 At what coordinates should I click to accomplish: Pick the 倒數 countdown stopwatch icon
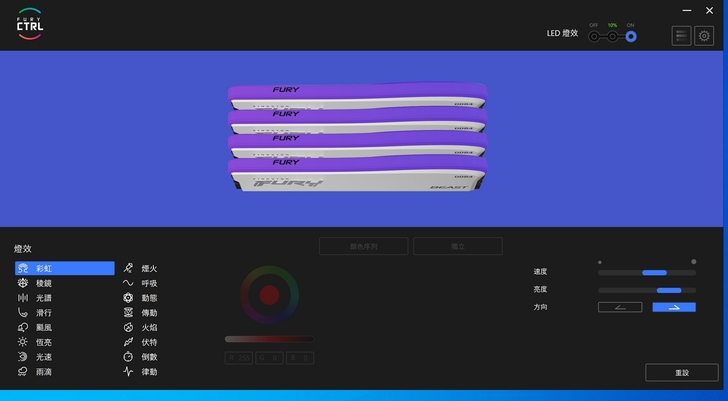point(128,357)
